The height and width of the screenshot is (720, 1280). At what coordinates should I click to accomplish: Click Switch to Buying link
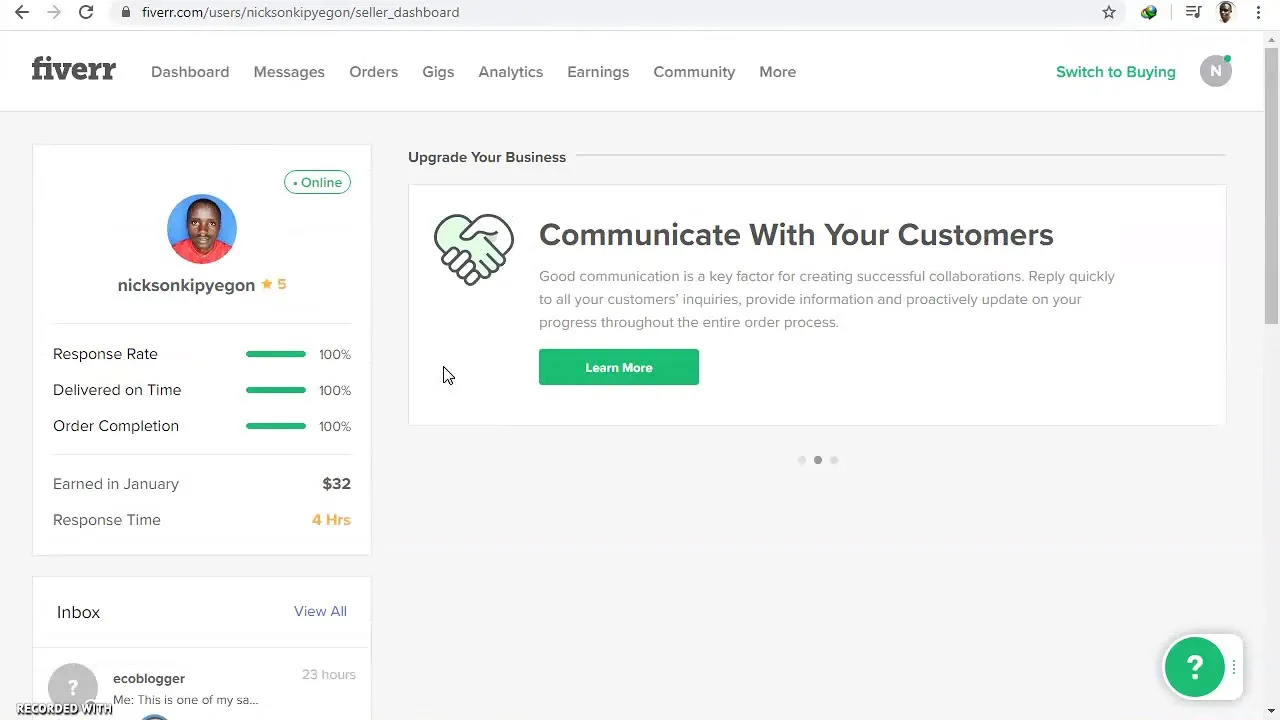[1116, 72]
